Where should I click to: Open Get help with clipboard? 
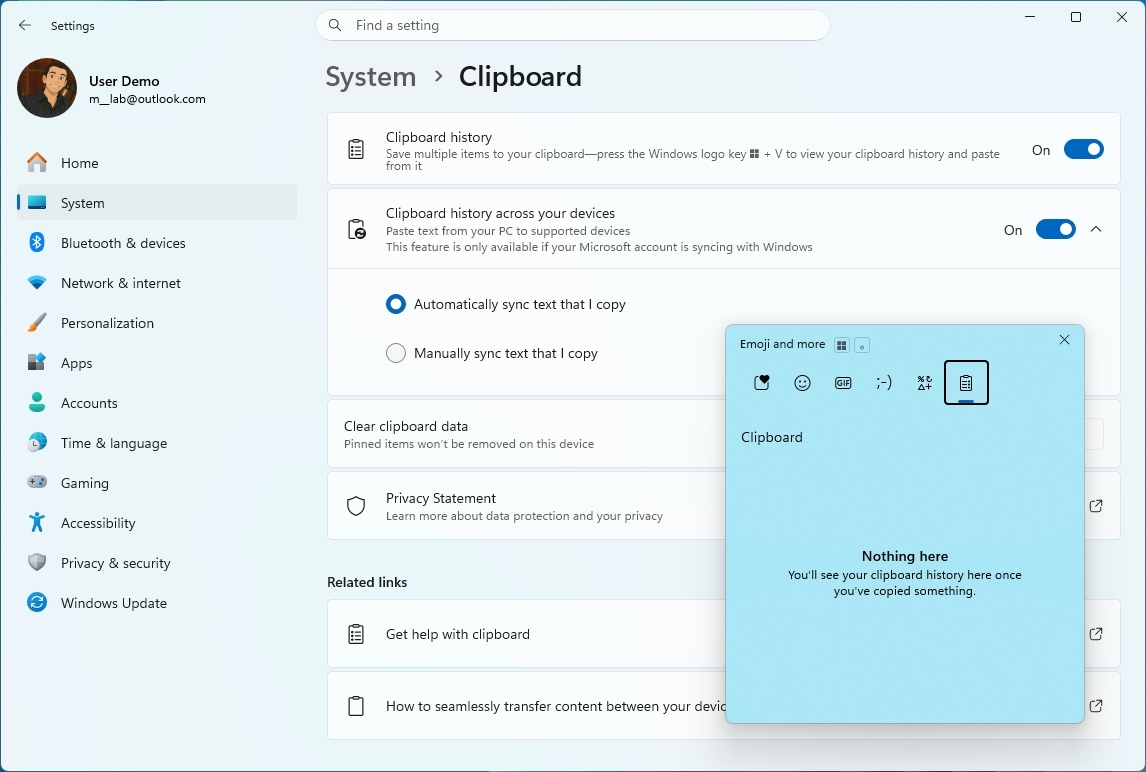[457, 634]
